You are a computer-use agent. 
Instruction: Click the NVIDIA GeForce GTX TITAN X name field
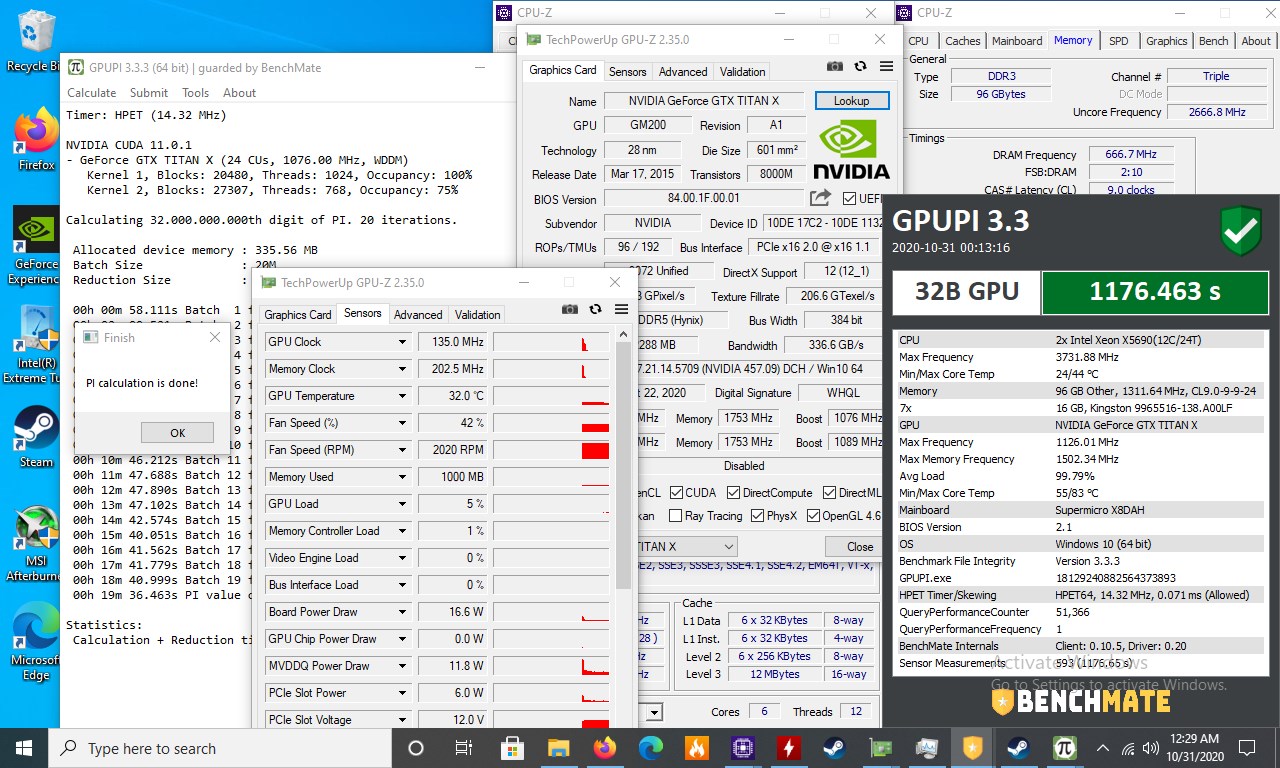(x=704, y=101)
